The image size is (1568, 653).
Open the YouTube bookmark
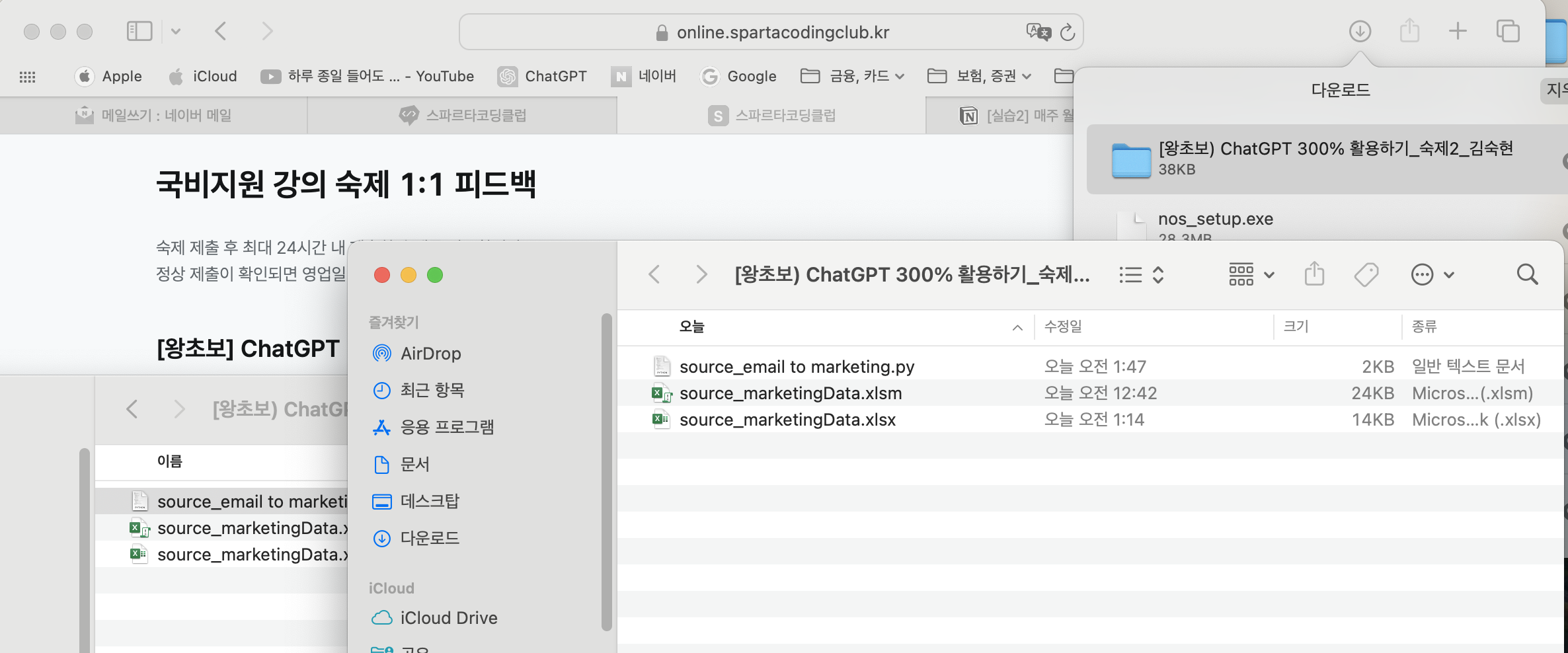click(368, 77)
